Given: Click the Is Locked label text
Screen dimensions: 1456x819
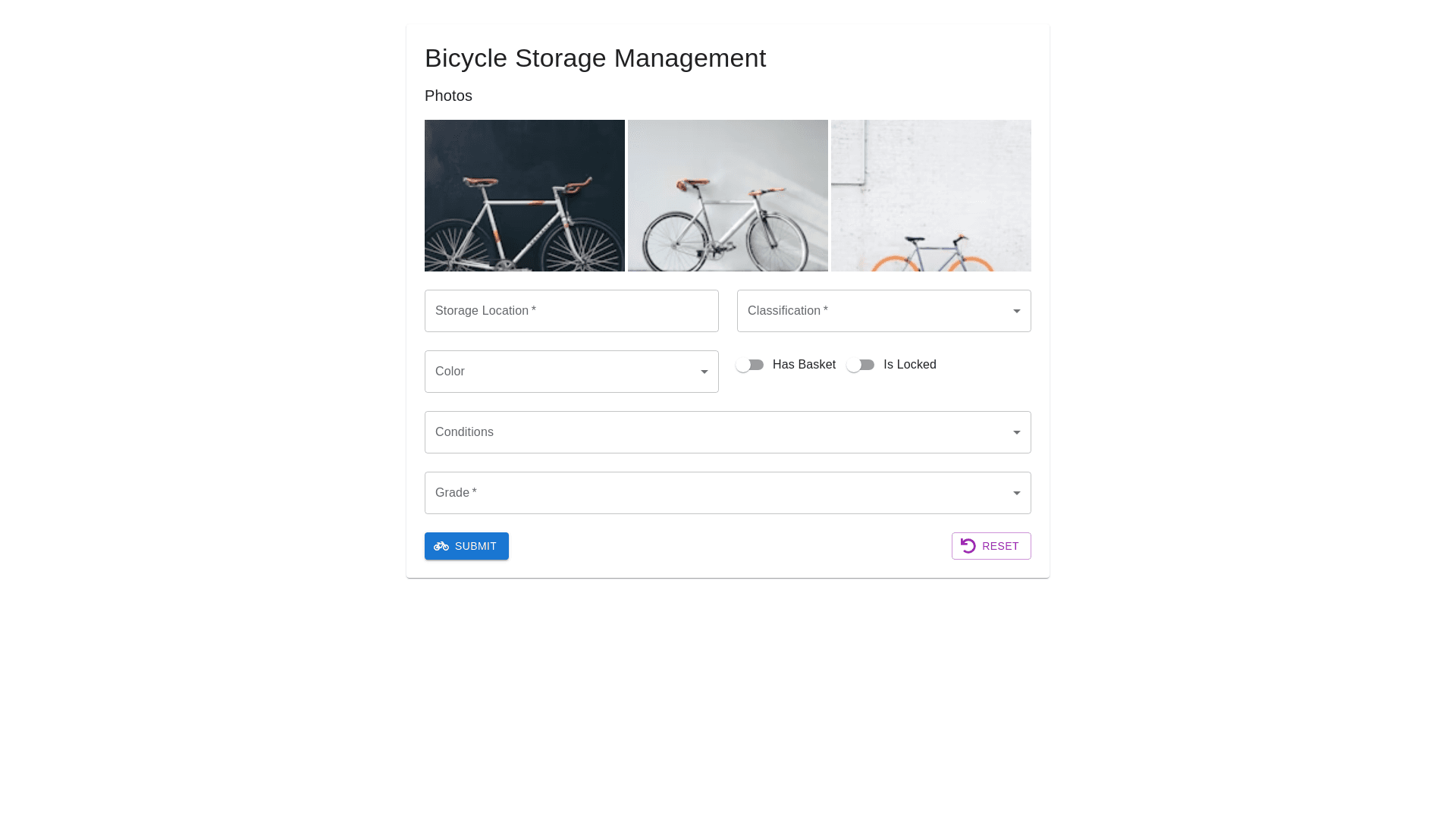Looking at the screenshot, I should 909,365.
